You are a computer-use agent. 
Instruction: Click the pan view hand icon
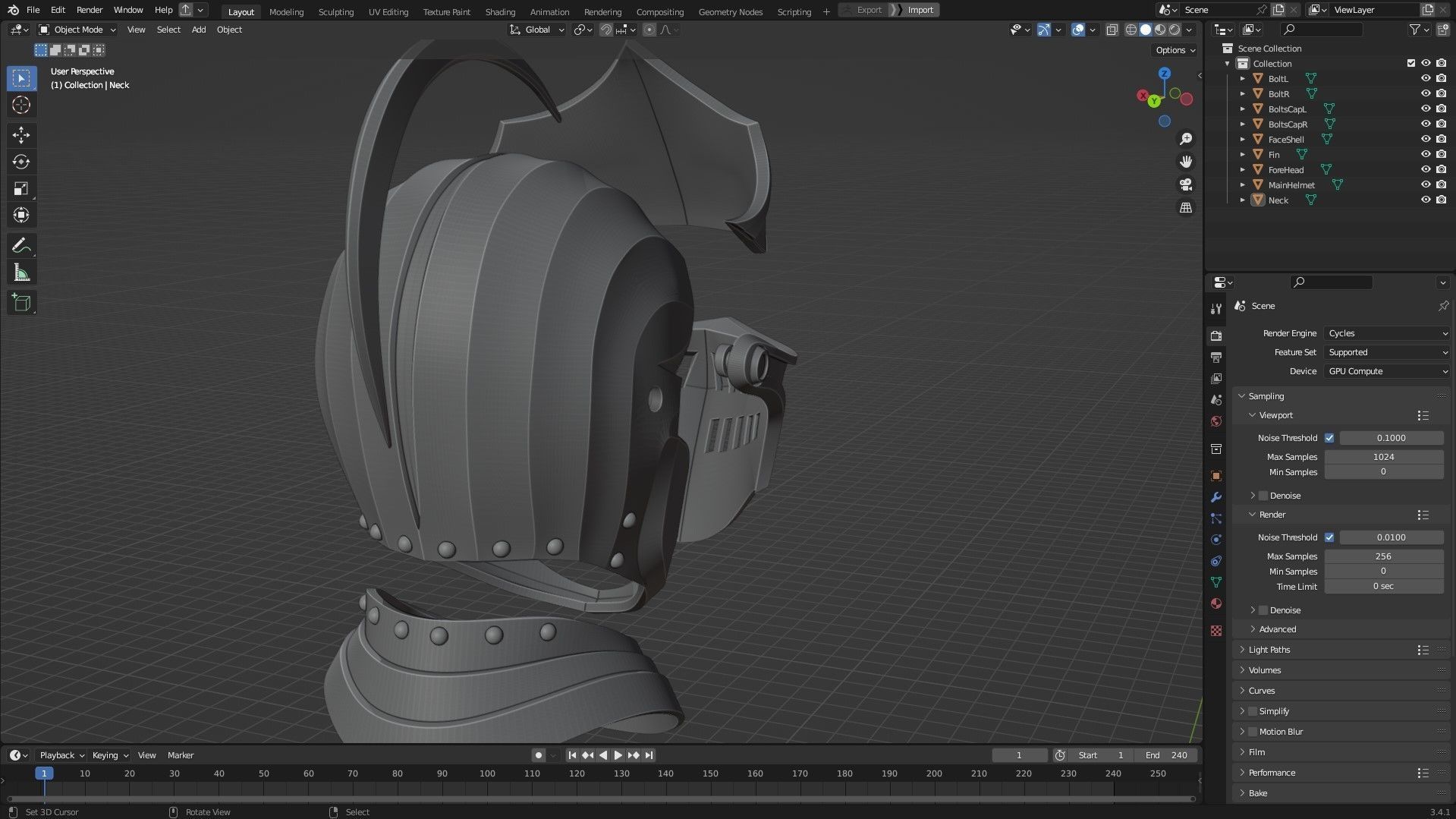click(x=1186, y=162)
